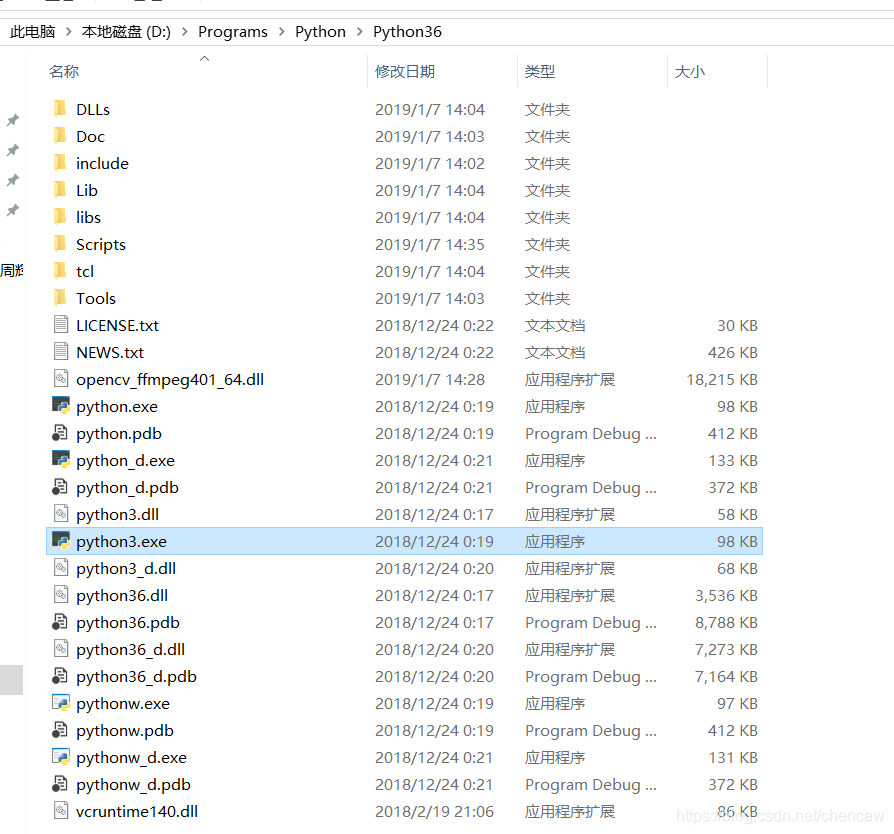This screenshot has width=894, height=834.
Task: Select the LICENSE.txt file name
Action: pyautogui.click(x=117, y=326)
